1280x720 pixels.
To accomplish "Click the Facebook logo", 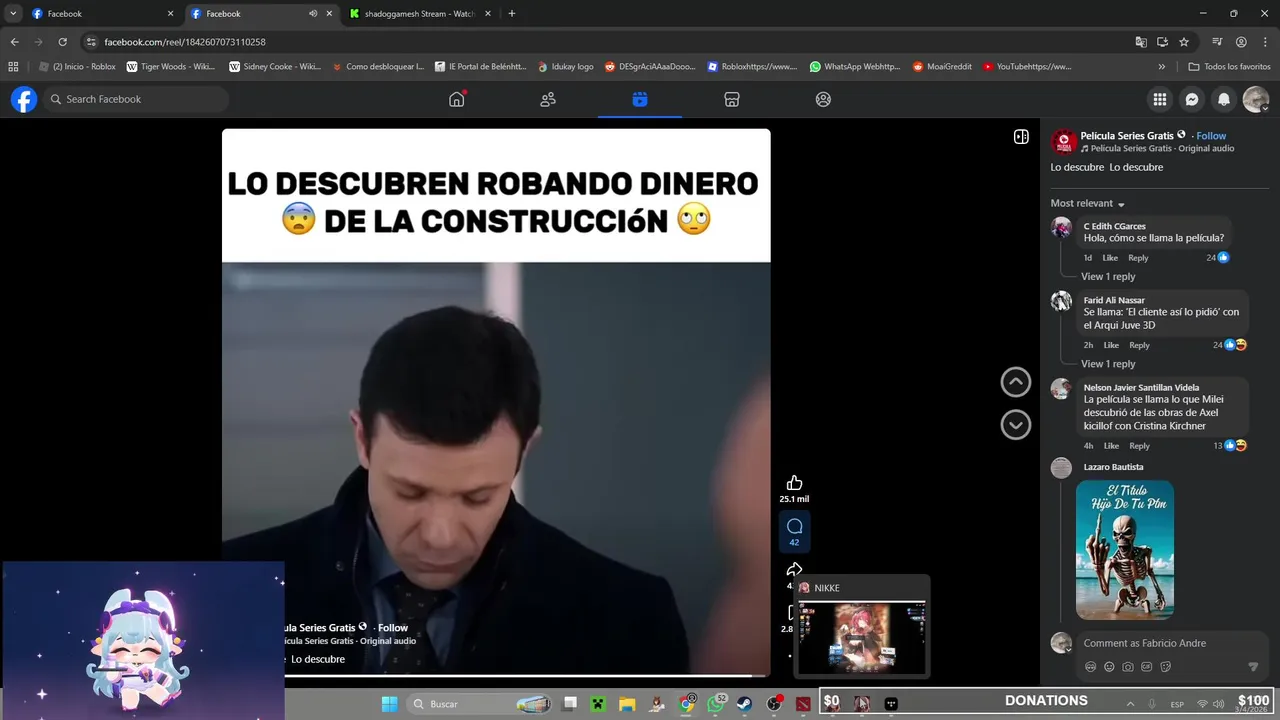I will tap(24, 99).
